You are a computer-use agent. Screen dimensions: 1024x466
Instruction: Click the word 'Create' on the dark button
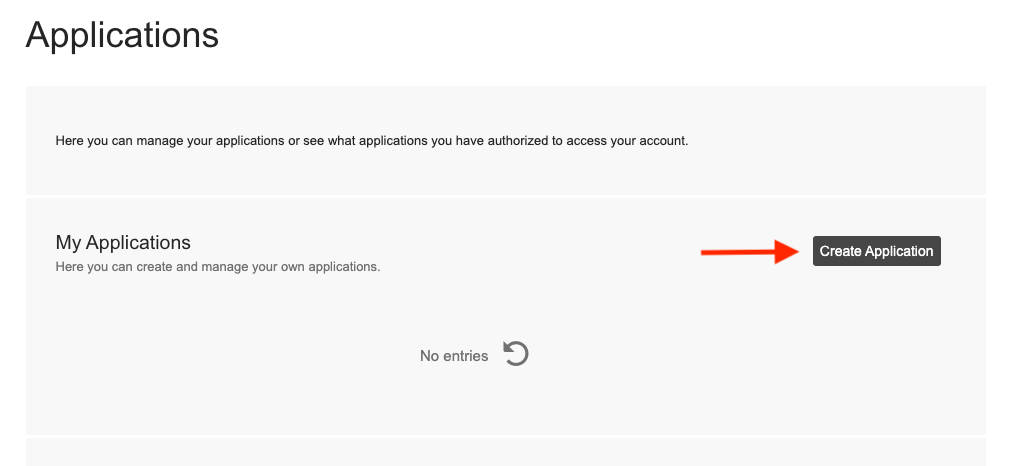[840, 251]
